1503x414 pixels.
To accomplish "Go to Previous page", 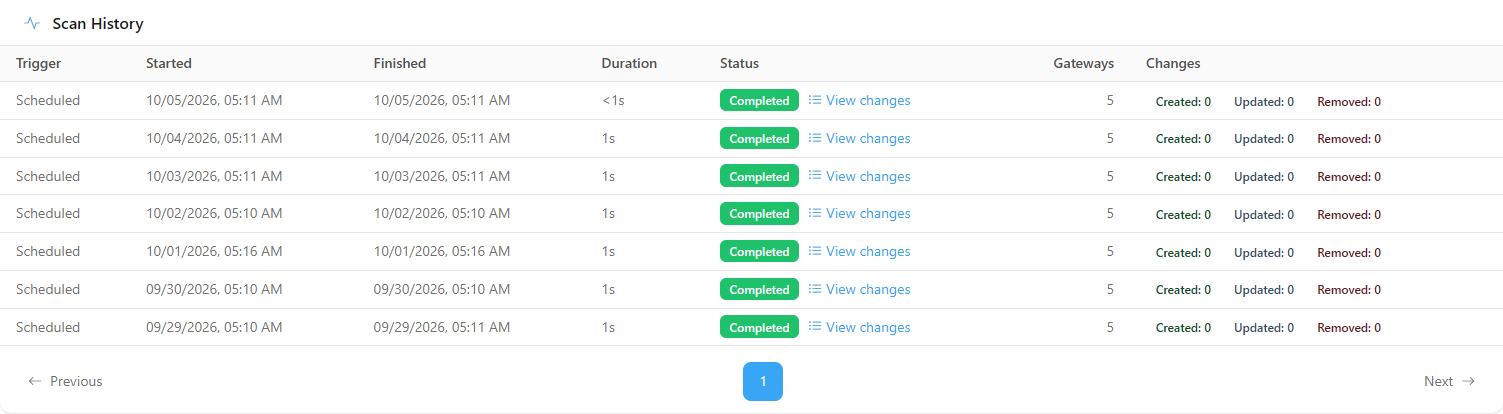I will 65,381.
